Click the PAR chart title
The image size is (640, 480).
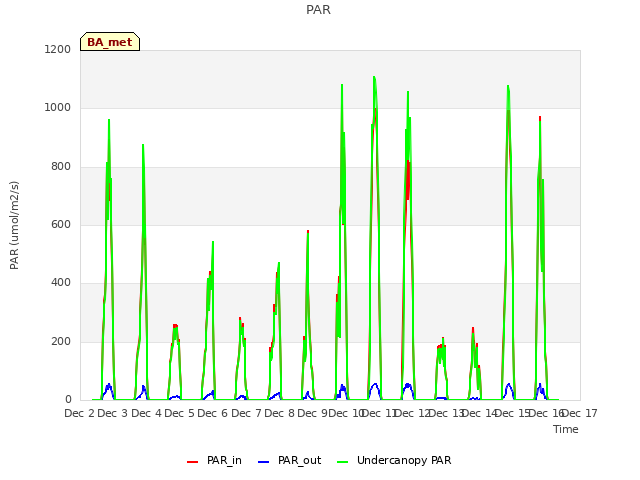point(318,10)
